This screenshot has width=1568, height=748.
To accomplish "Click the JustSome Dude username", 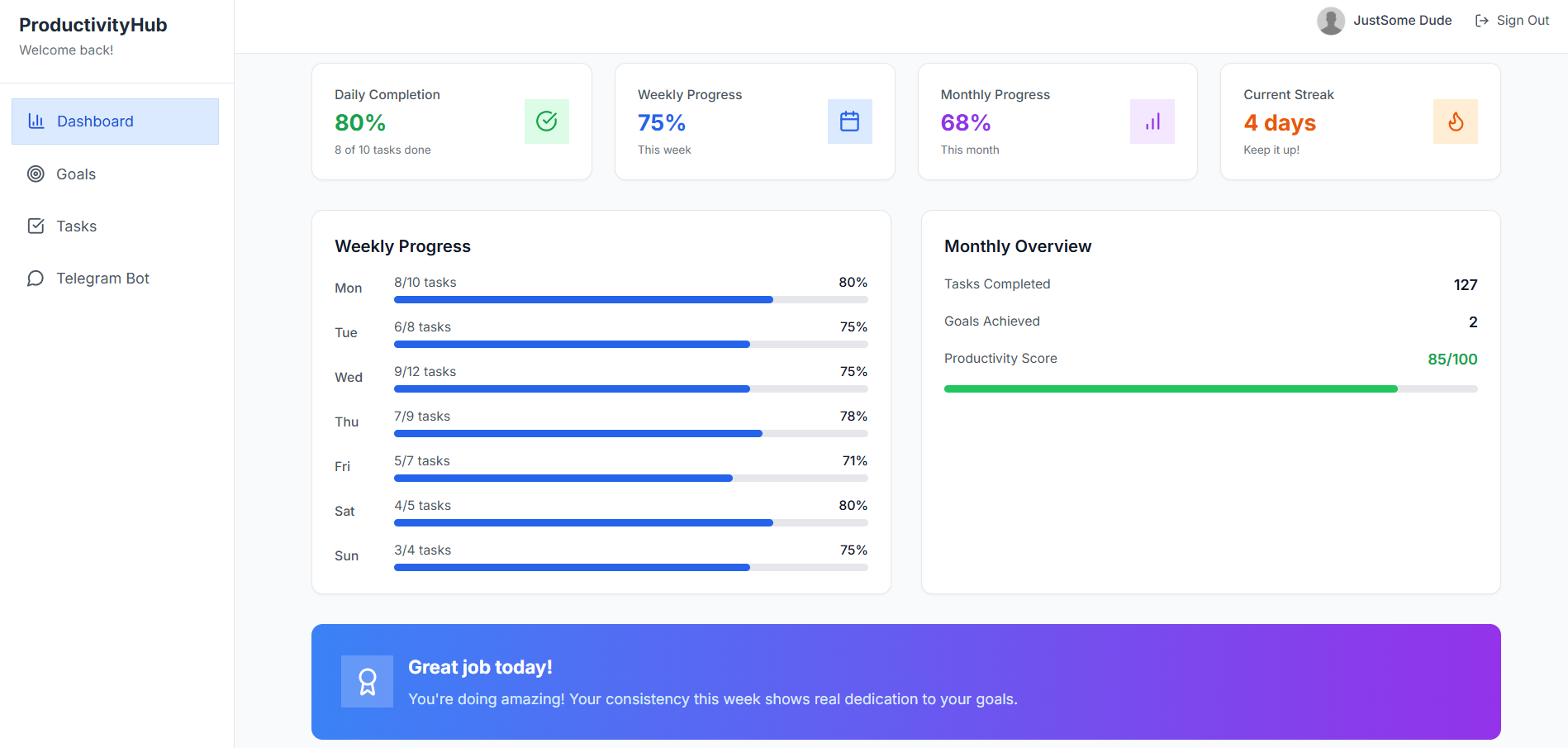I will (x=1402, y=20).
